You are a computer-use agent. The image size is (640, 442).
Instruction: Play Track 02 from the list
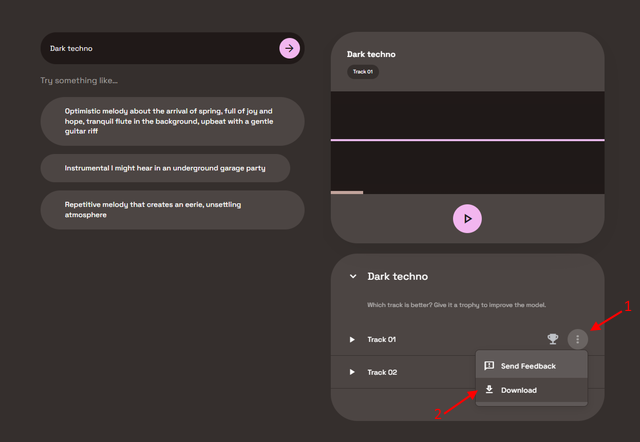pos(352,372)
